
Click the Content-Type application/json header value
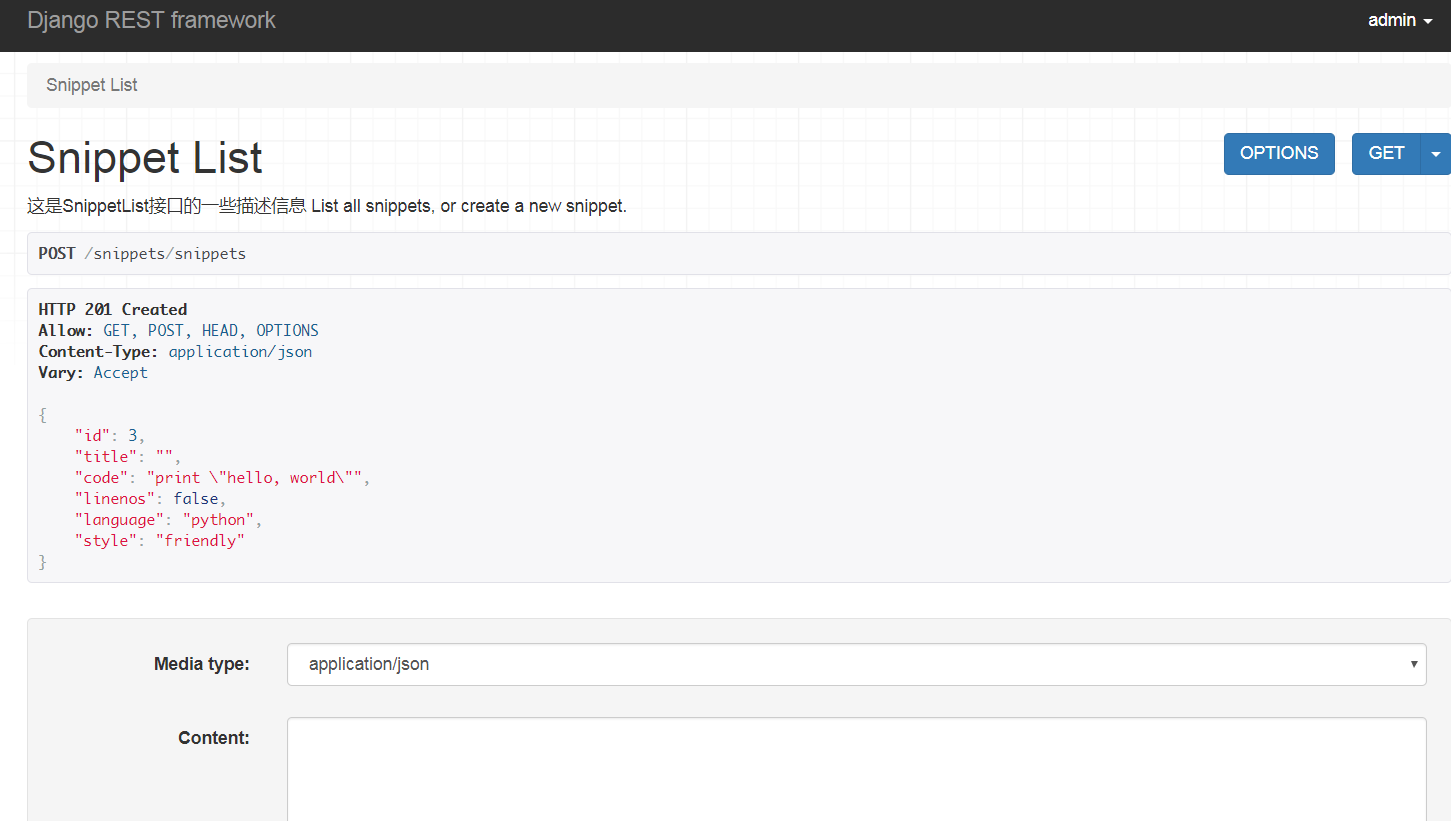coord(240,351)
